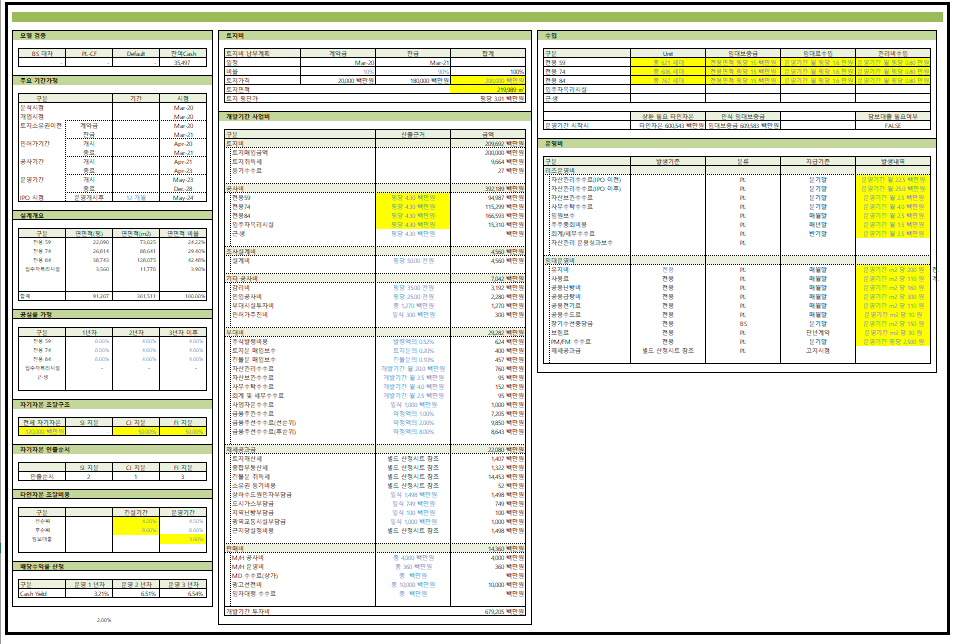Select the M/H 공사비 row label
958x644 pixels.
248,558
